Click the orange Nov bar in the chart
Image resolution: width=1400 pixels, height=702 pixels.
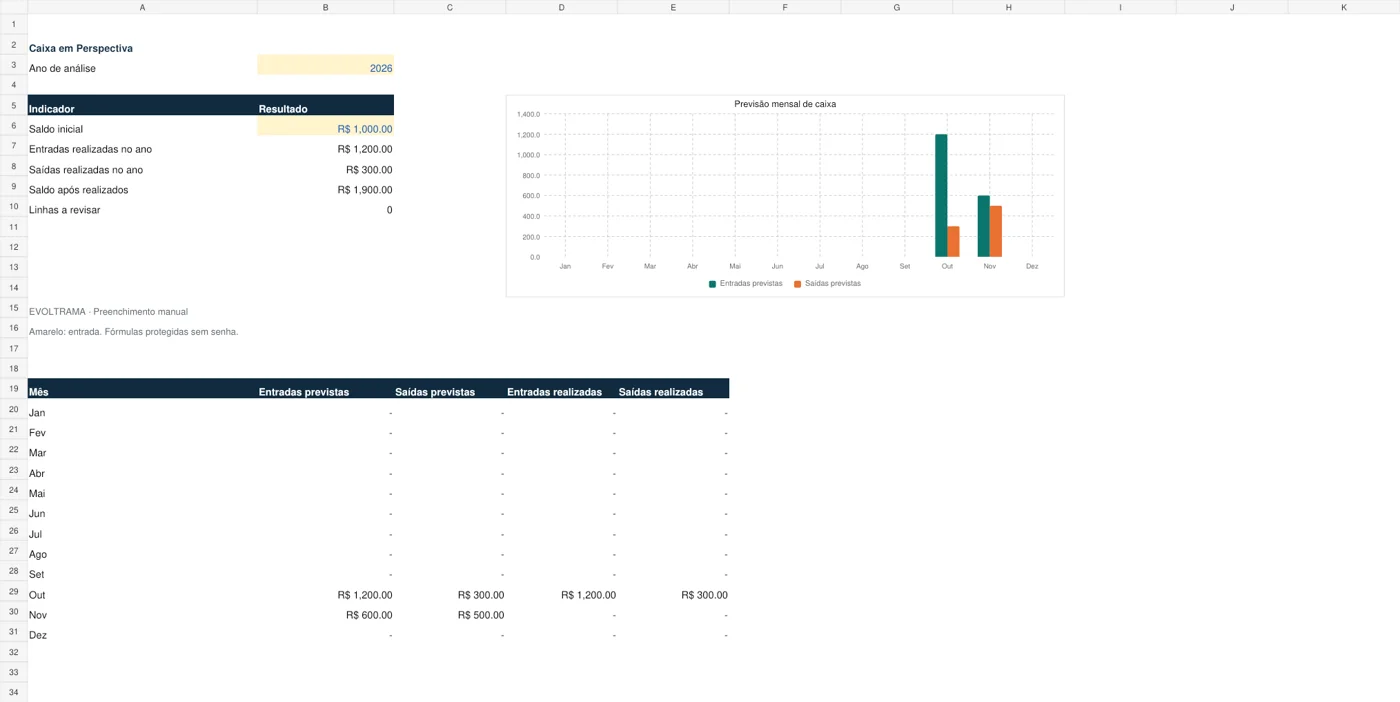(995, 231)
